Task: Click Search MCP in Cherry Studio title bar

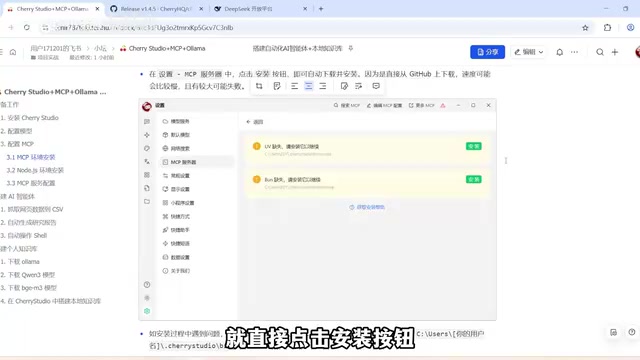Action: pyautogui.click(x=347, y=105)
